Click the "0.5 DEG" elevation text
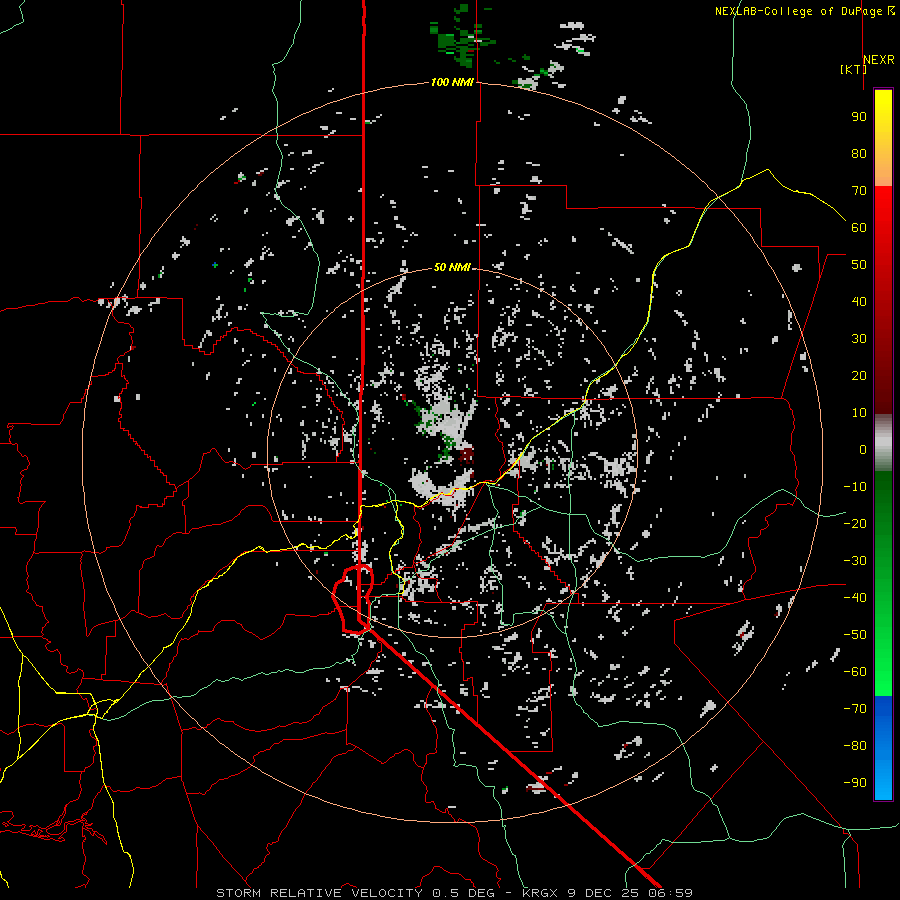The height and width of the screenshot is (900, 900). click(463, 893)
